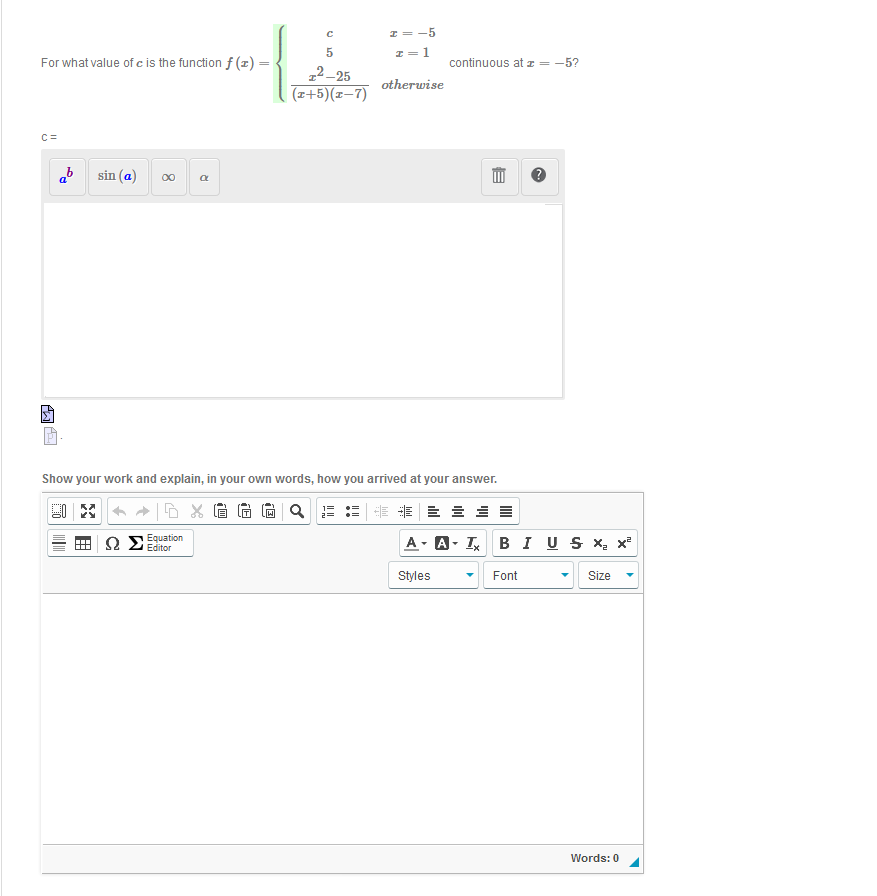
Task: Open the Font dropdown
Action: (527, 575)
